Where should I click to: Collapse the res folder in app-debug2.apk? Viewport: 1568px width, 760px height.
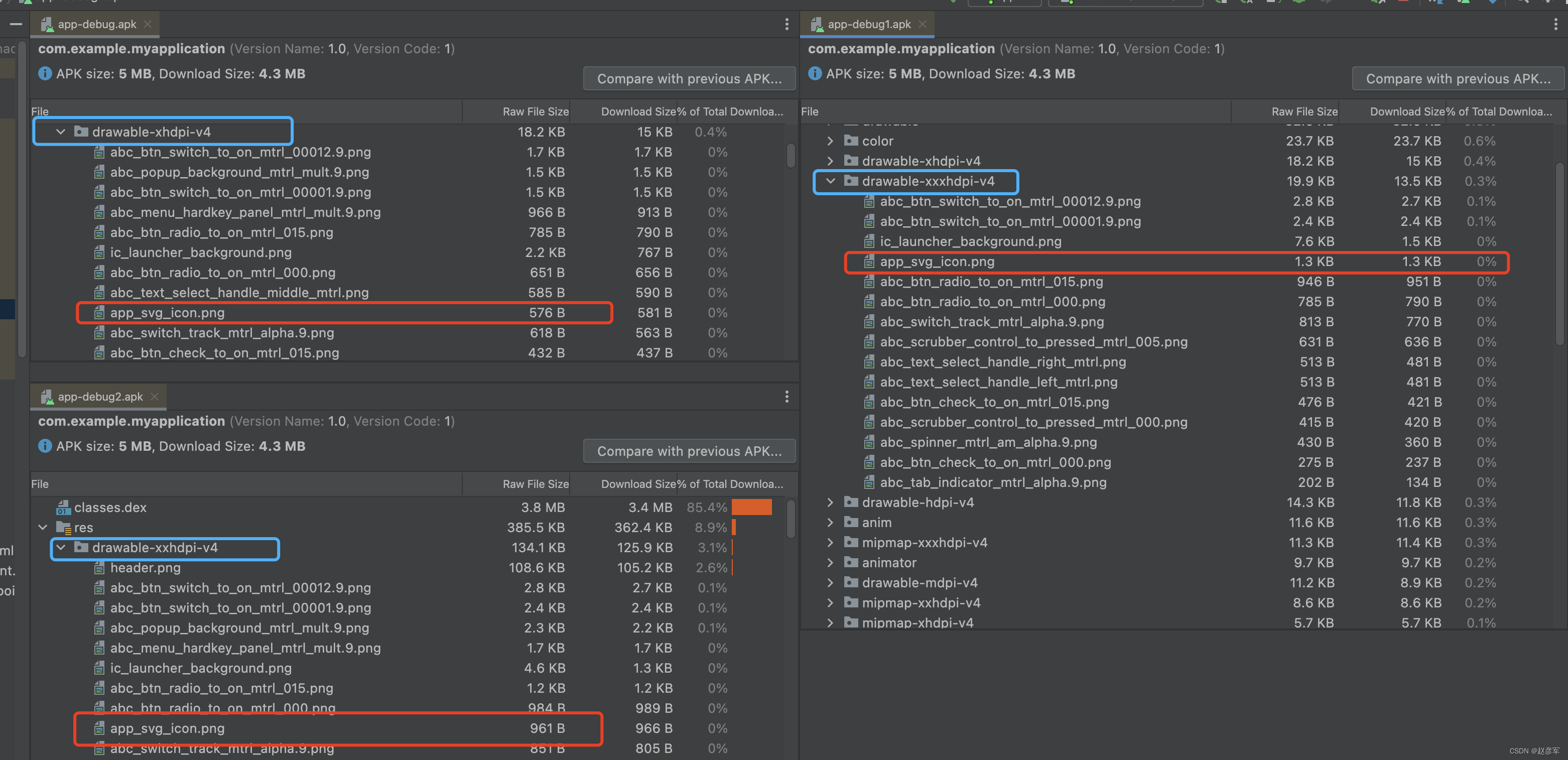click(x=43, y=528)
